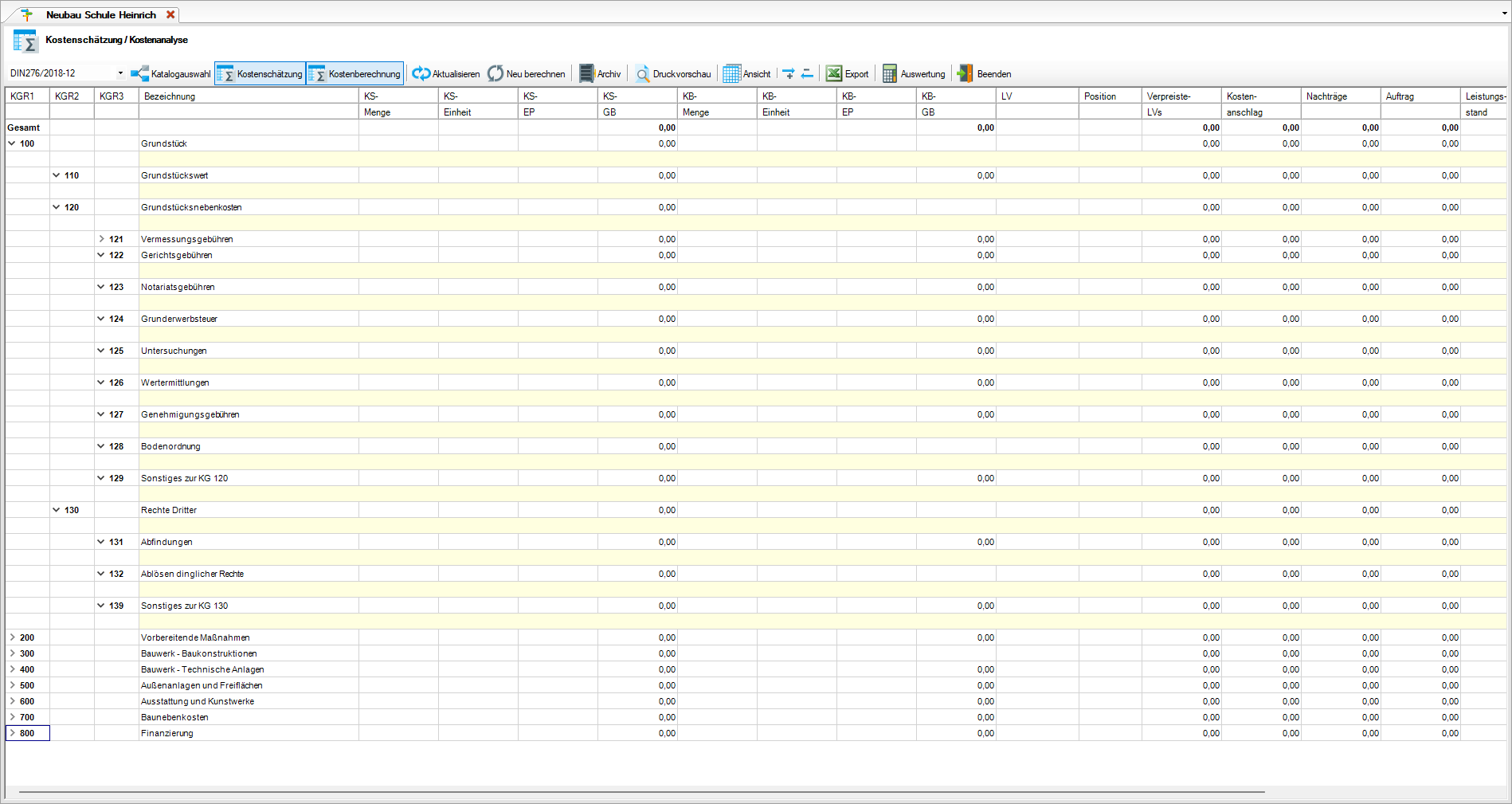Click the add row arrow-plus icon
Screen dimensions: 1512x804
click(789, 74)
